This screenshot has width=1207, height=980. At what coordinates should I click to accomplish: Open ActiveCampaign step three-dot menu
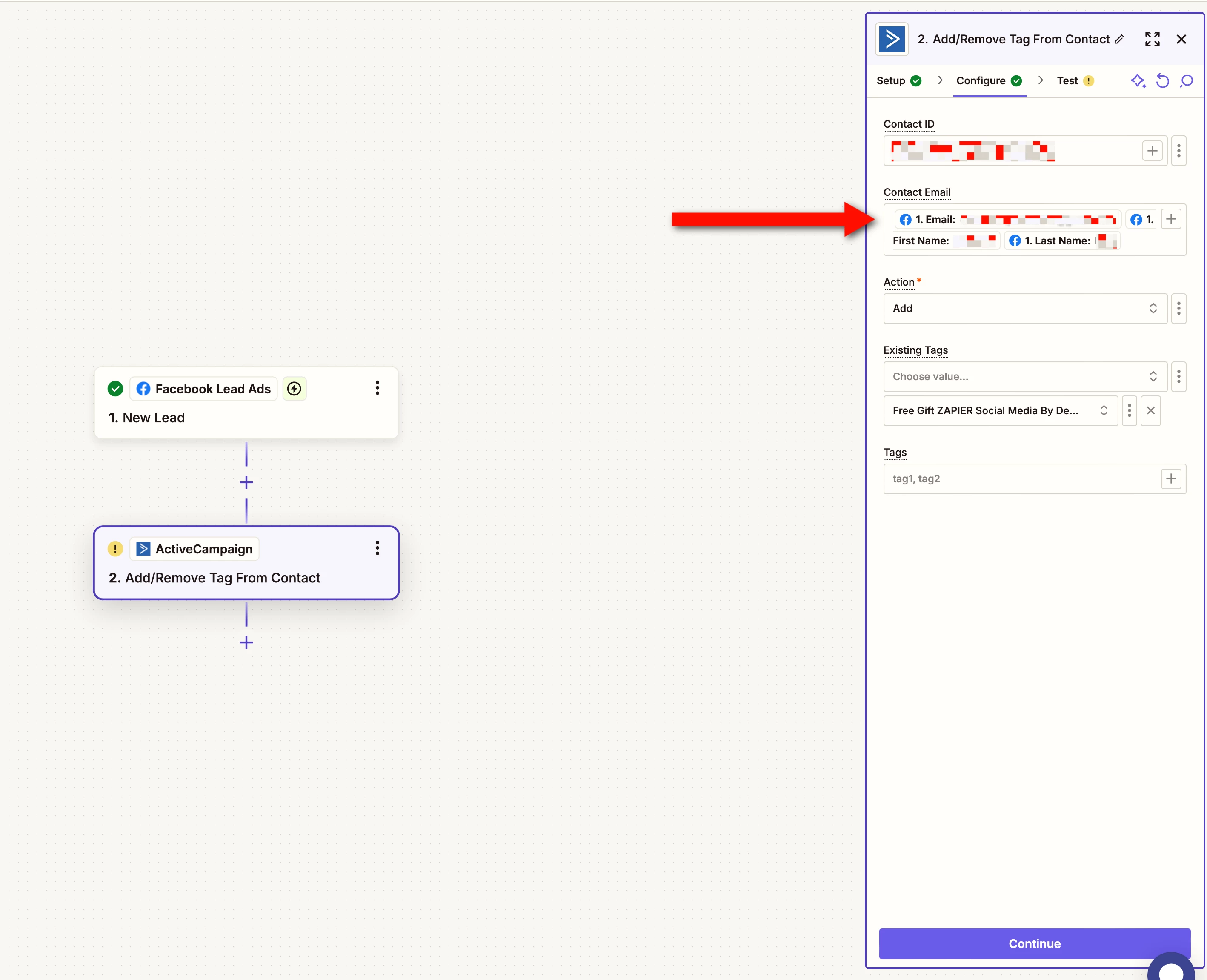[377, 547]
